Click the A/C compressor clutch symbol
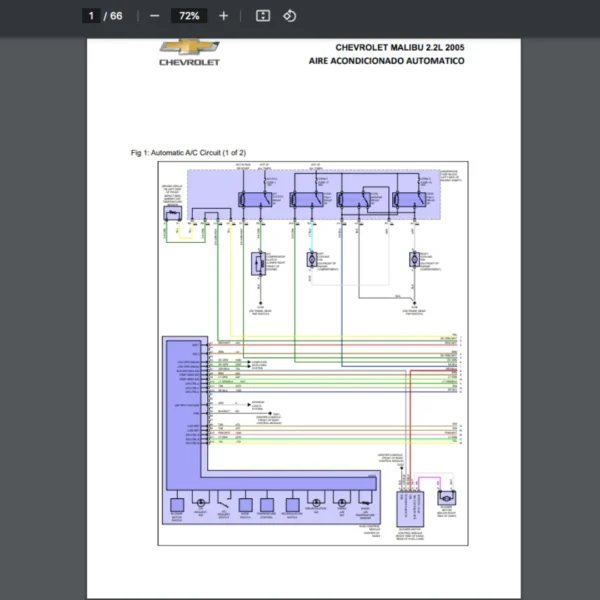 click(x=259, y=262)
